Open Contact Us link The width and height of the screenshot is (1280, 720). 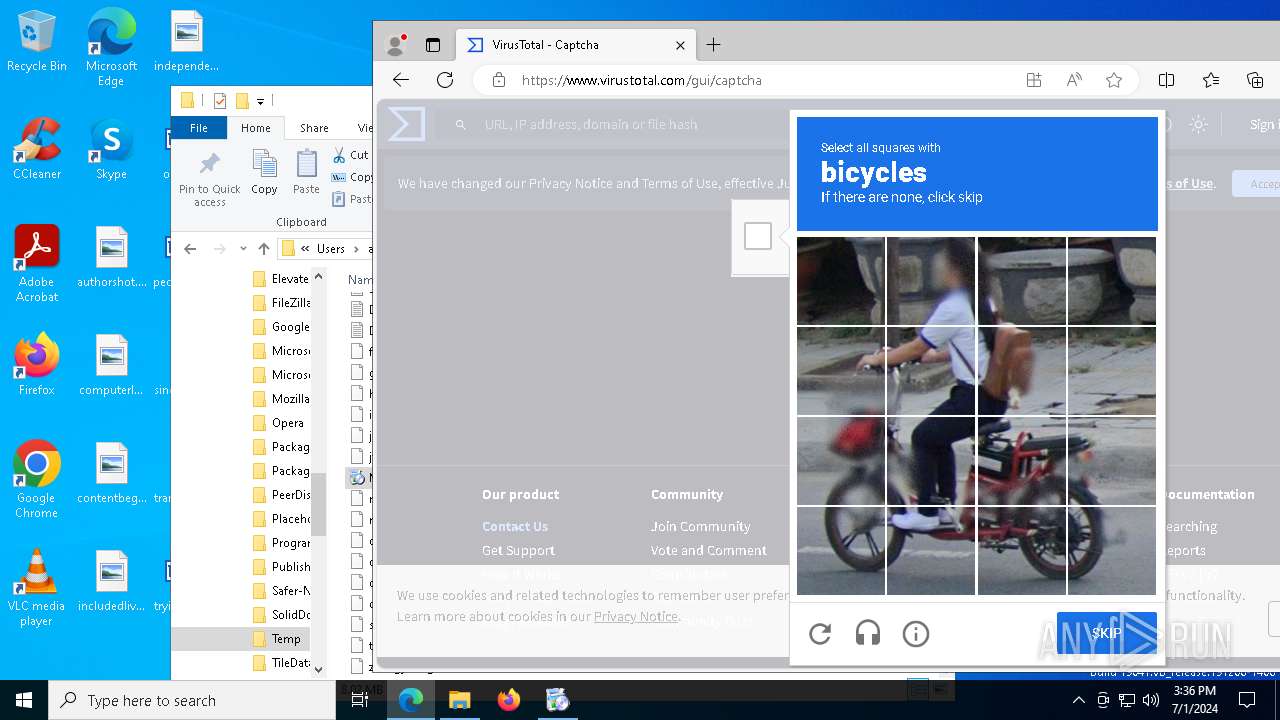pyautogui.click(x=515, y=526)
